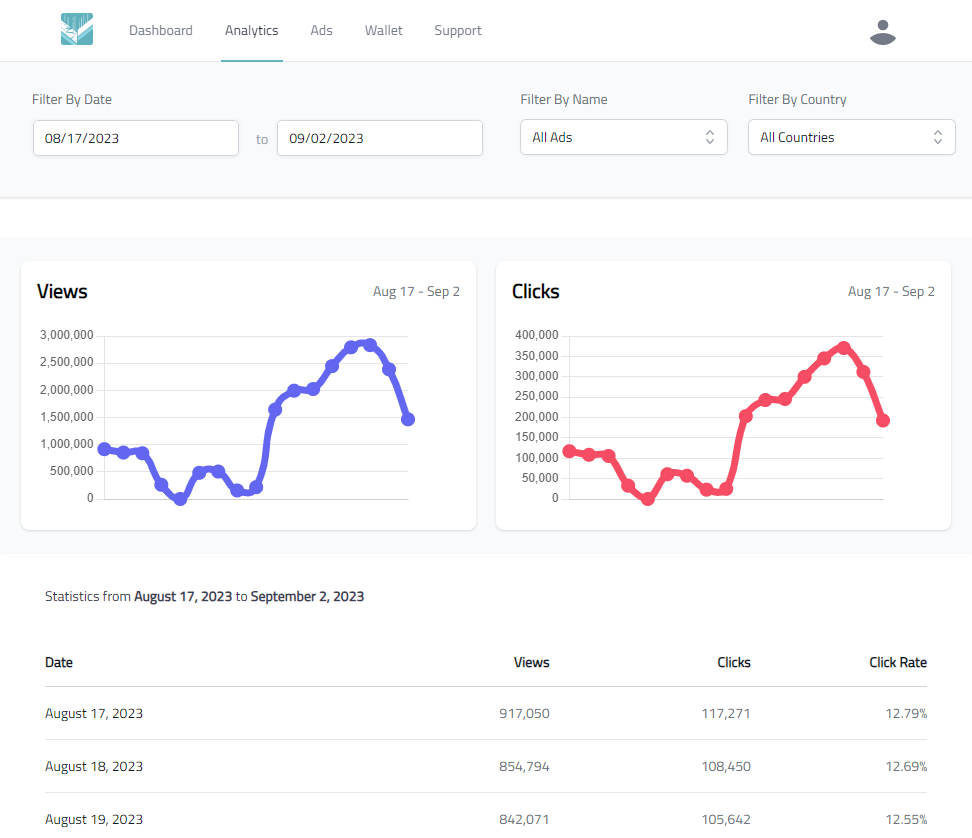This screenshot has width=972, height=838.
Task: Navigate to the Support page
Action: [x=457, y=31]
